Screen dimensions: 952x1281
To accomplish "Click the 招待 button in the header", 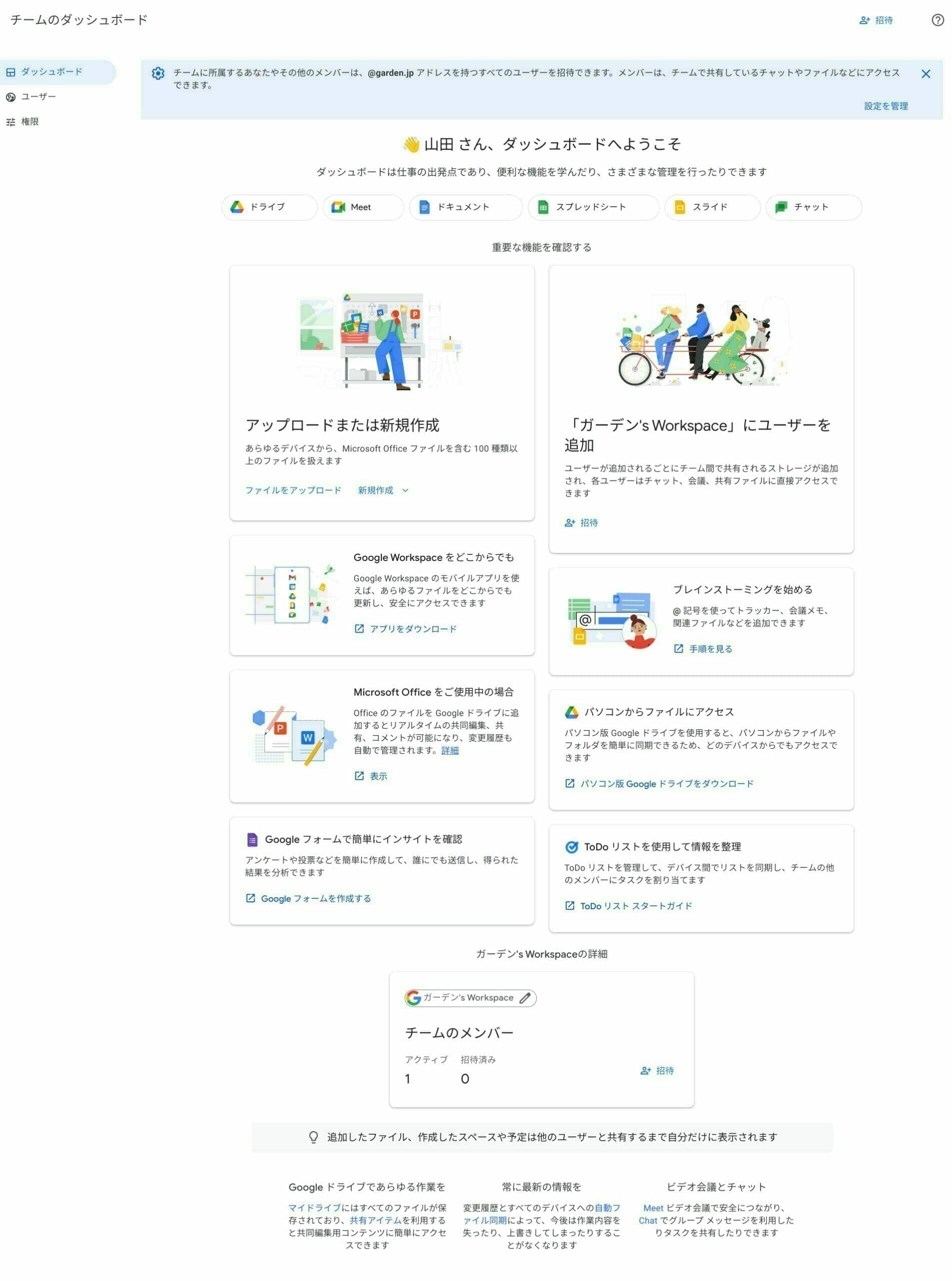I will [x=876, y=20].
